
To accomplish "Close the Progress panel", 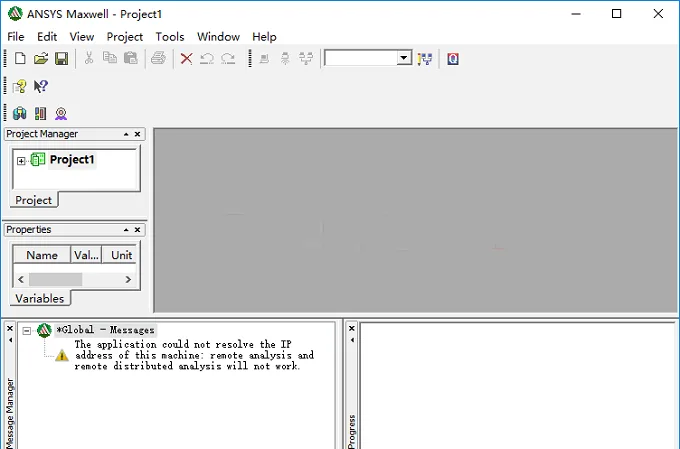I will pyautogui.click(x=352, y=328).
